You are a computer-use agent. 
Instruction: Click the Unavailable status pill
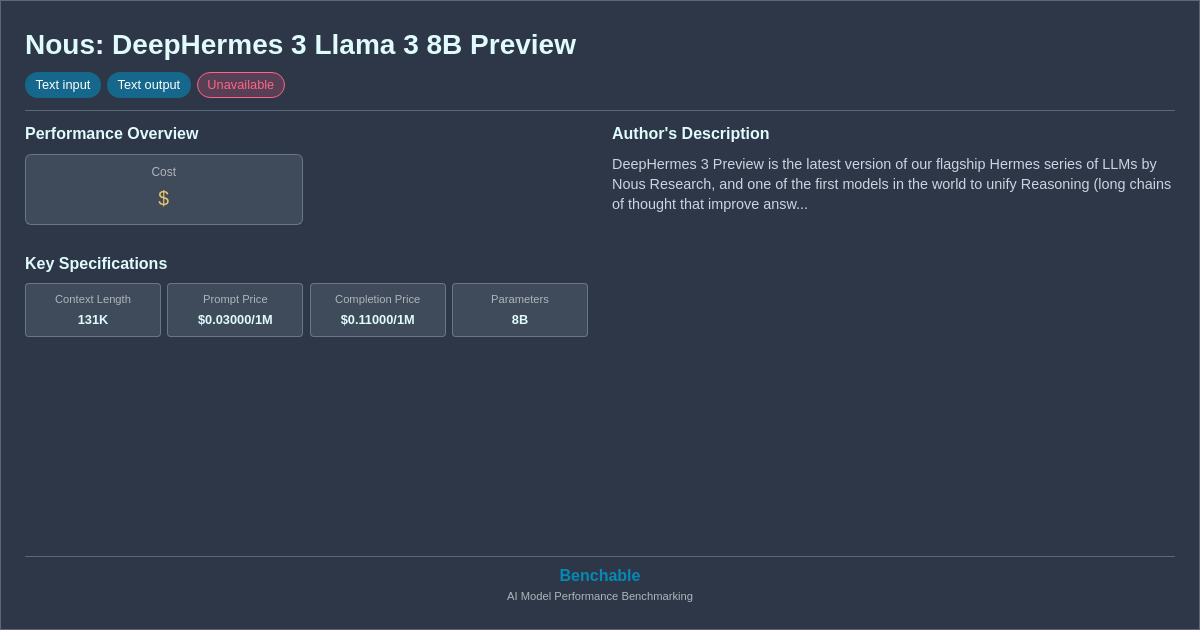click(240, 85)
